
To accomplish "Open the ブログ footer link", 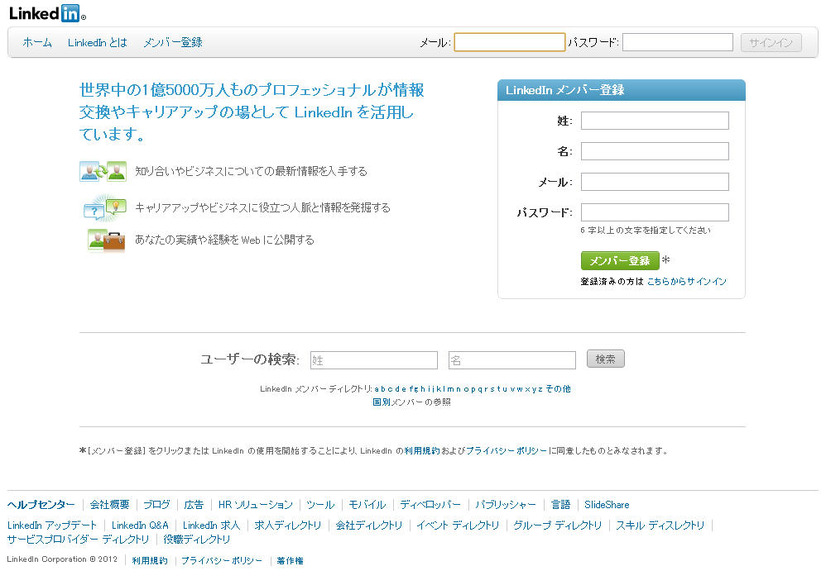I will (157, 505).
